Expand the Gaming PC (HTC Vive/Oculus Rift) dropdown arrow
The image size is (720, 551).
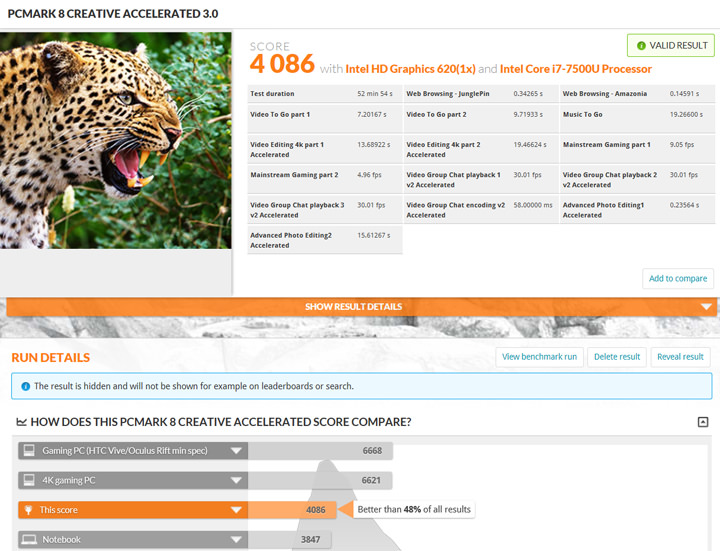click(237, 451)
